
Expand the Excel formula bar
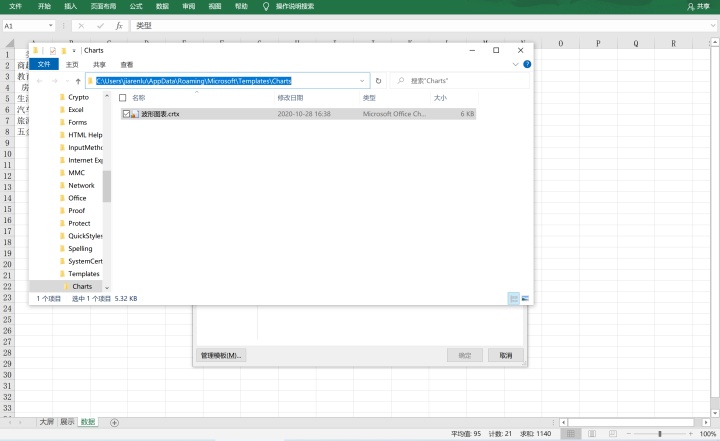[713, 26]
